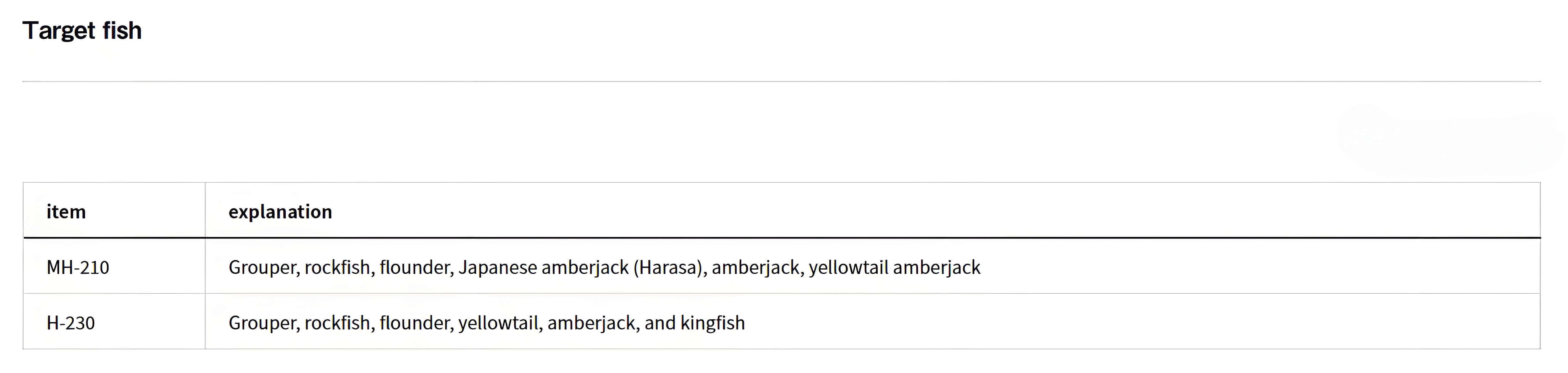Click the "explanation" column header

point(280,212)
